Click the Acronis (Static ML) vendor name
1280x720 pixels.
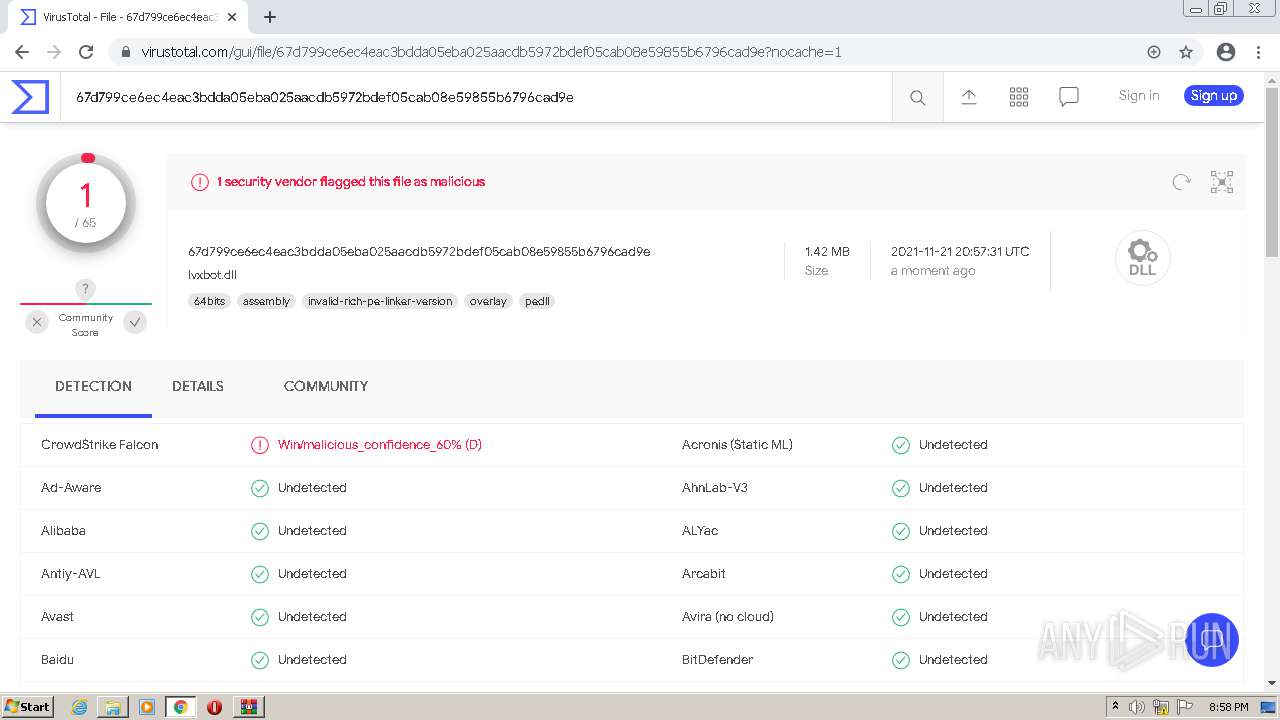pos(737,445)
